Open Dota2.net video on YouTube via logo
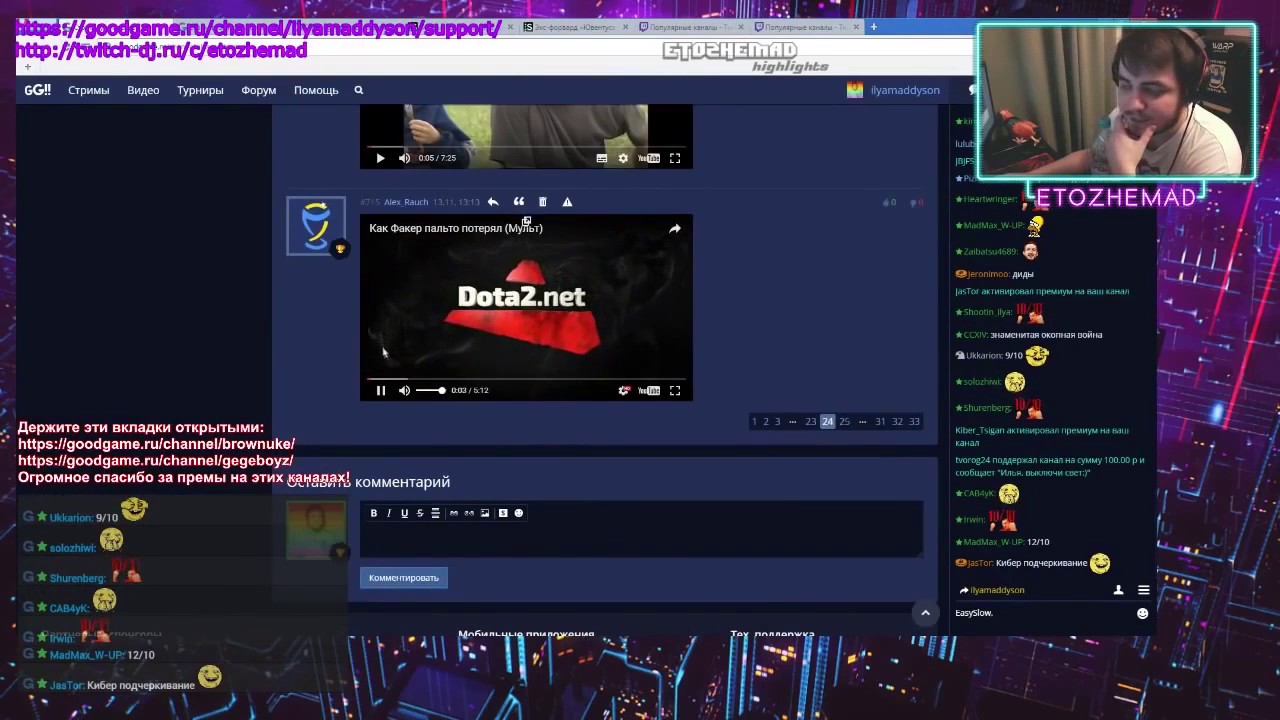Image resolution: width=1280 pixels, height=720 pixels. point(649,391)
